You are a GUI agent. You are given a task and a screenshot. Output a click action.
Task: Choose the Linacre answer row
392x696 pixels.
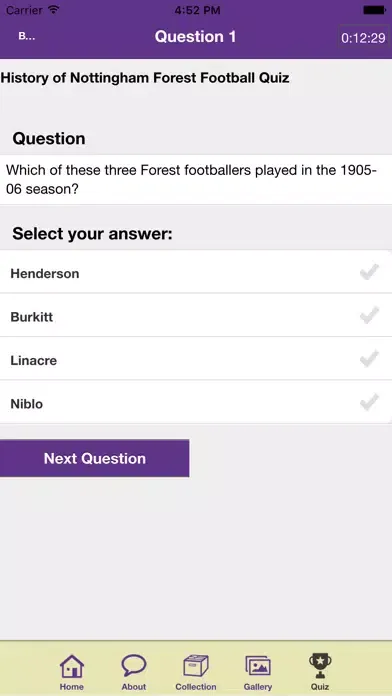pos(196,359)
